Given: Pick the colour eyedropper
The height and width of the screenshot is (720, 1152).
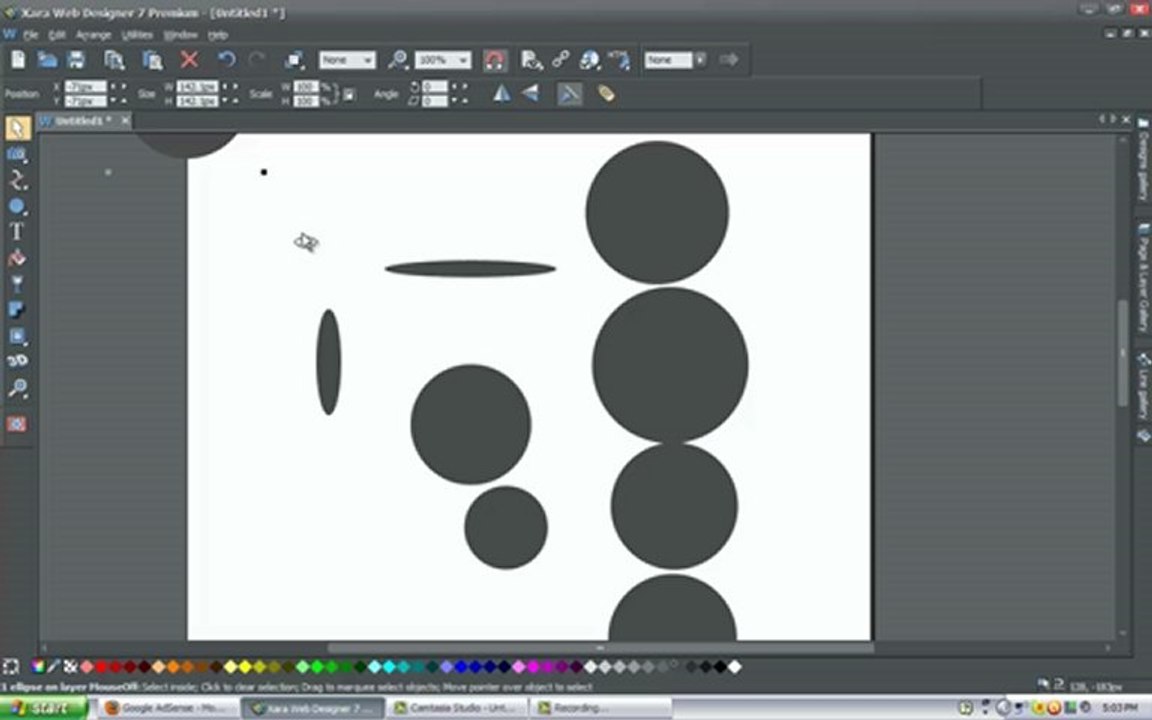Looking at the screenshot, I should tap(54, 666).
